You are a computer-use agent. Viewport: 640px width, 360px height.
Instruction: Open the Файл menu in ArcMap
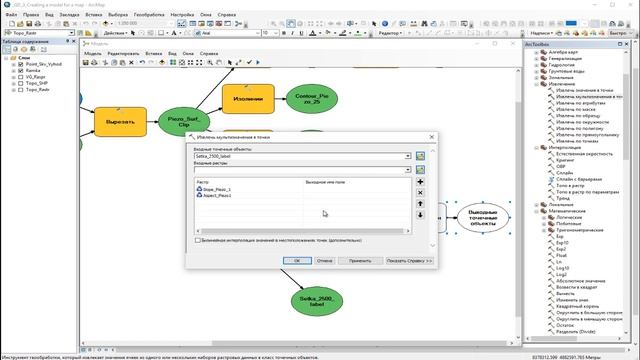pyautogui.click(x=11, y=15)
